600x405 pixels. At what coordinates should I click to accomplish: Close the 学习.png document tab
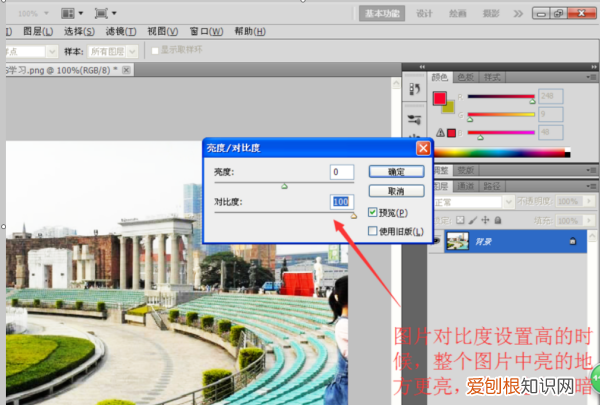pyautogui.click(x=126, y=70)
